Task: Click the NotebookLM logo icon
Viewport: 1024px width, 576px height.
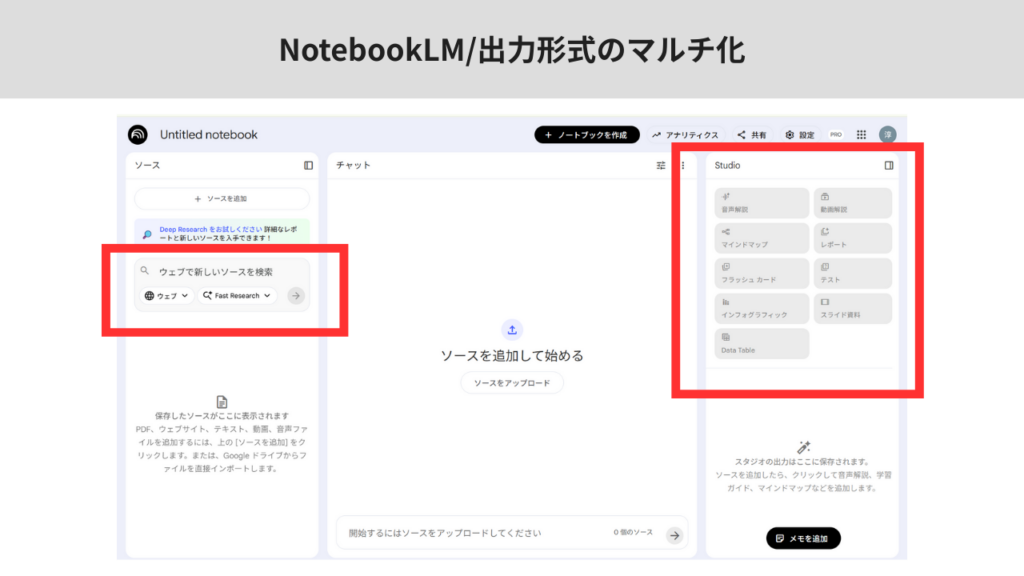Action: tap(138, 135)
